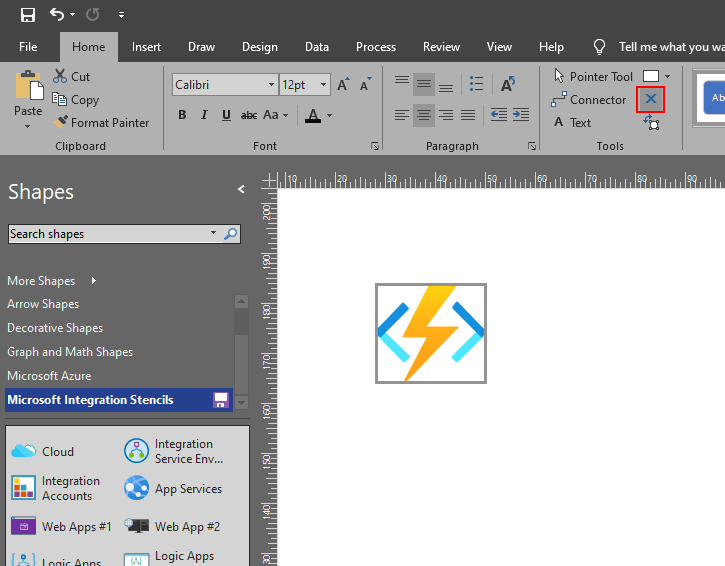The image size is (725, 566).
Task: Select the Pointer Tool
Action: click(x=593, y=76)
